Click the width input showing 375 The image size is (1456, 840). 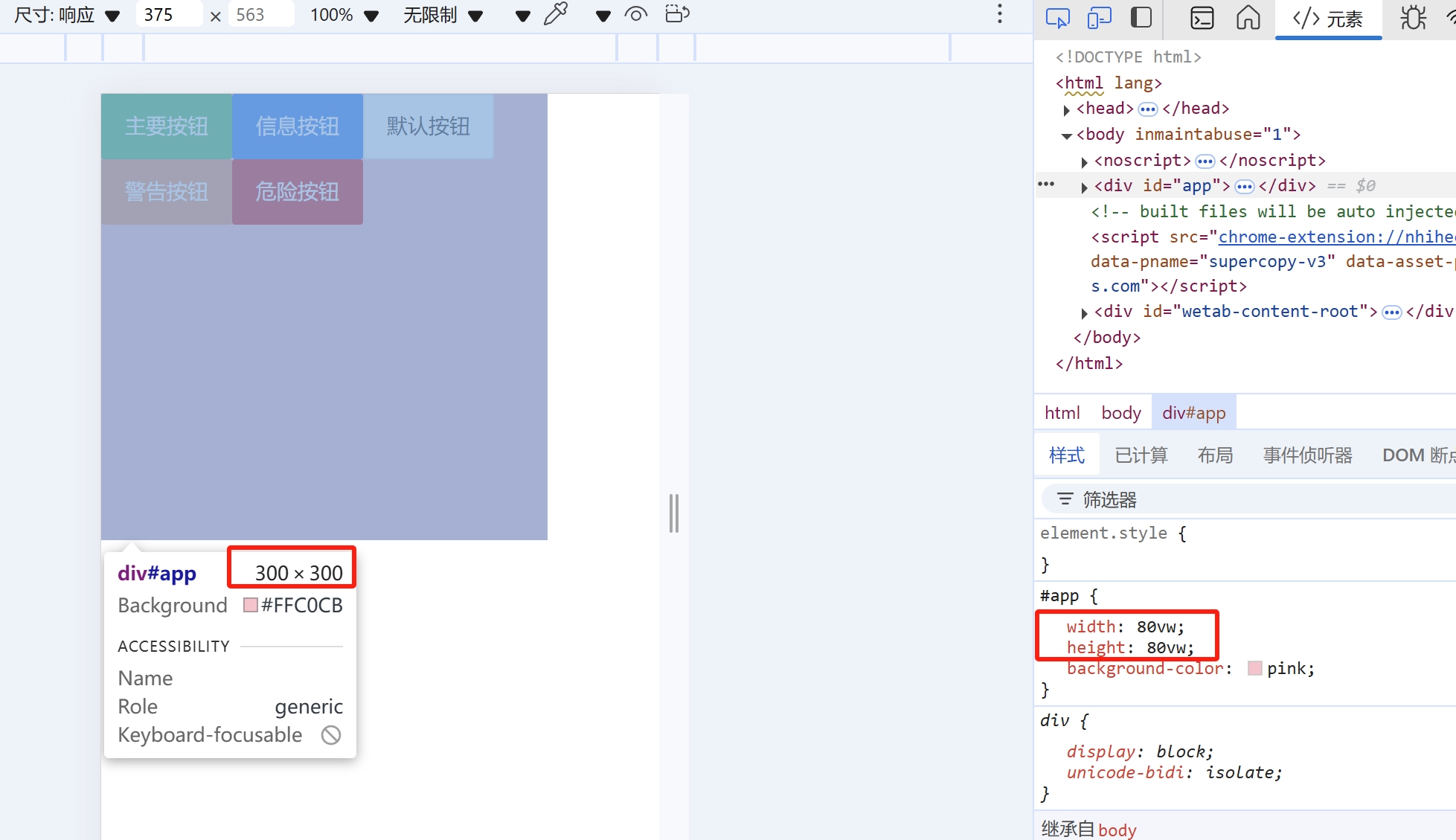tap(168, 15)
